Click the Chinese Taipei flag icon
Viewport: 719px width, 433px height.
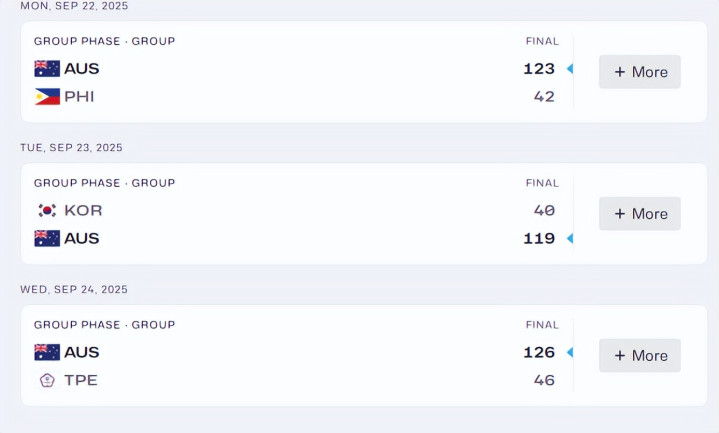coord(47,380)
